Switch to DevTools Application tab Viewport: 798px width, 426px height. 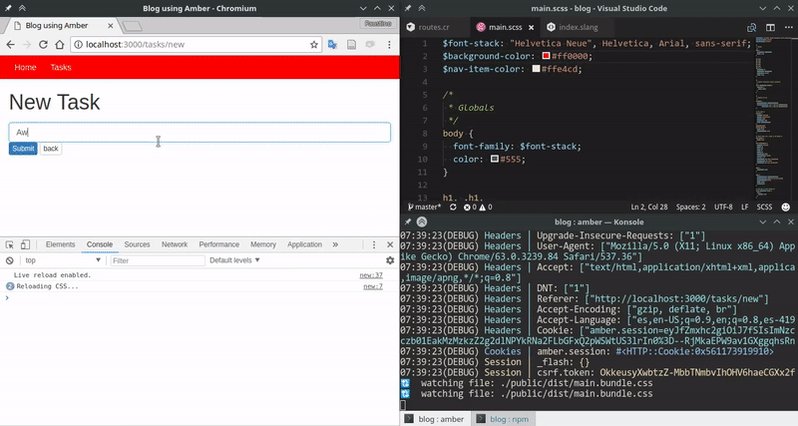coord(304,245)
